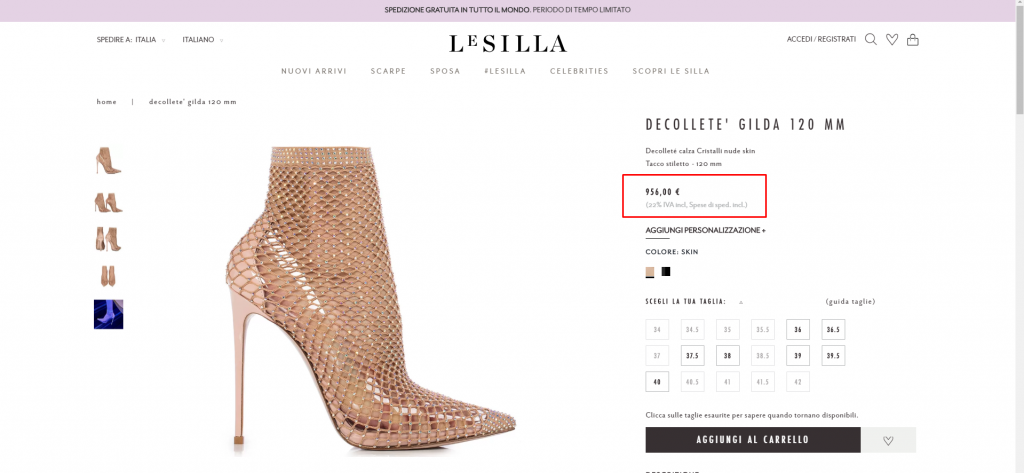Open the search magnifier icon
The width and height of the screenshot is (1024, 473).
coord(871,40)
